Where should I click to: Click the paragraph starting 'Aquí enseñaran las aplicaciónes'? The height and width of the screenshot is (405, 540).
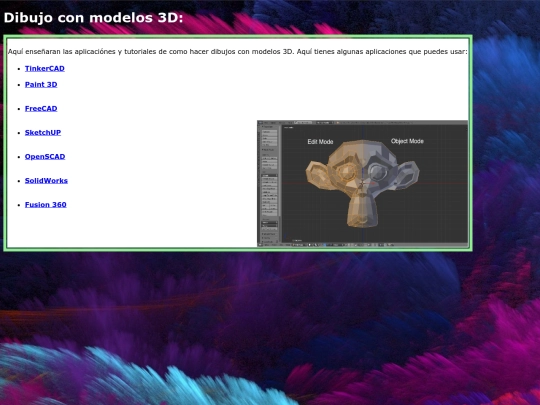point(238,52)
